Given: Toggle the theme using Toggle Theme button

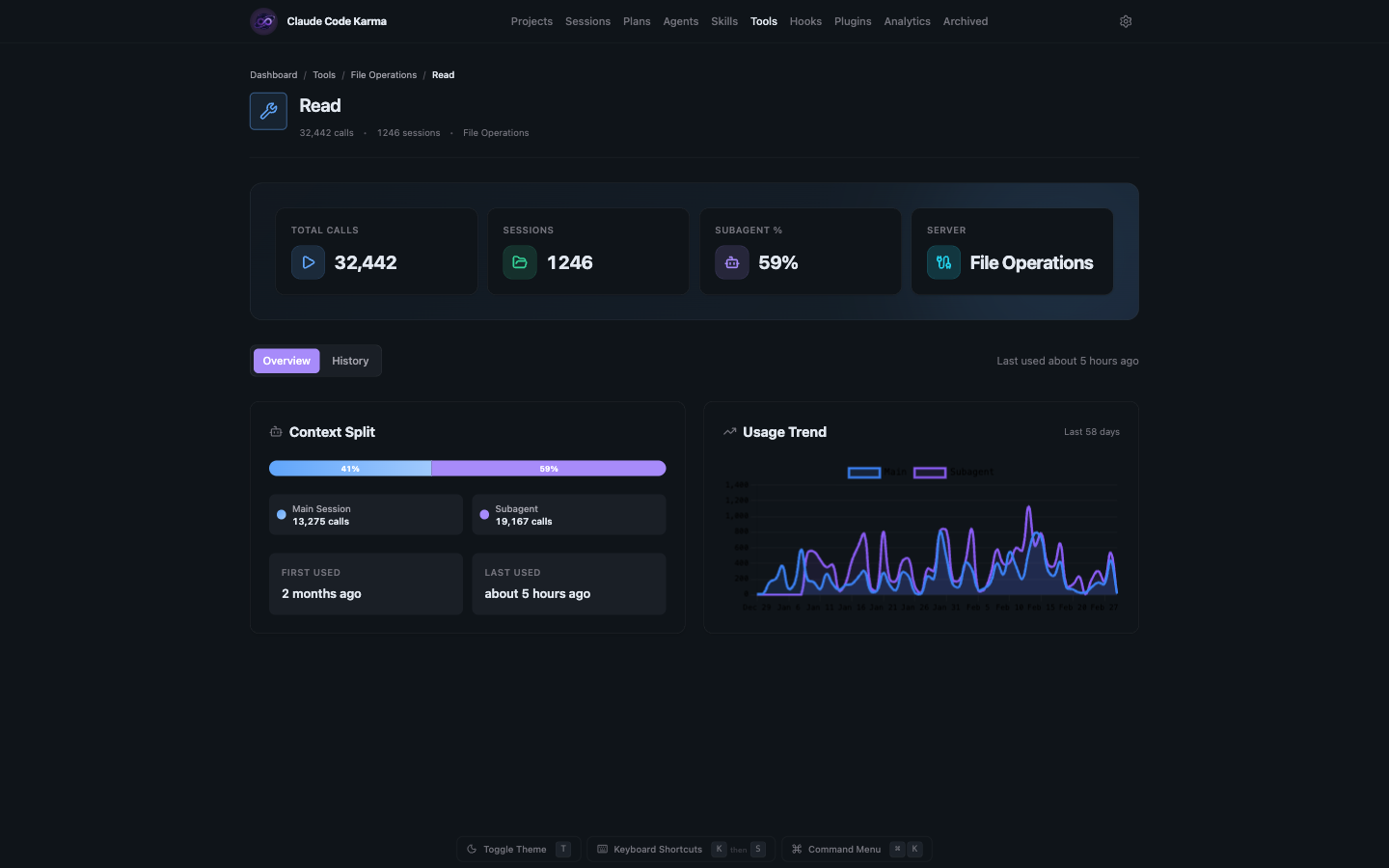Looking at the screenshot, I should pos(519,850).
